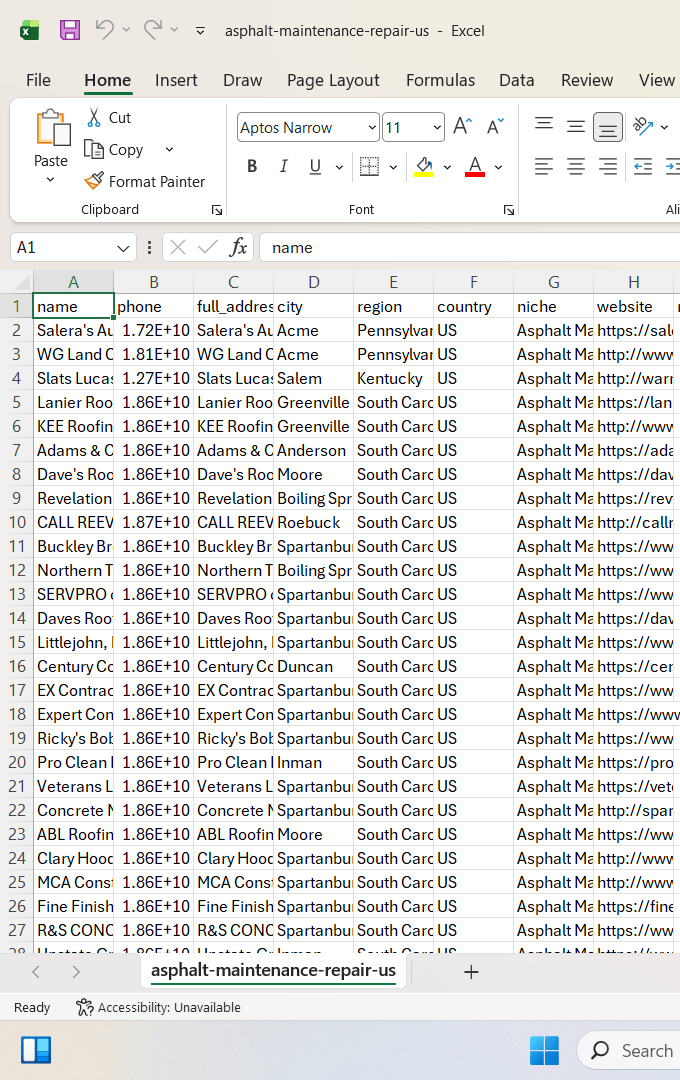Open the Widgets panel taskbar icon

[x=36, y=1050]
